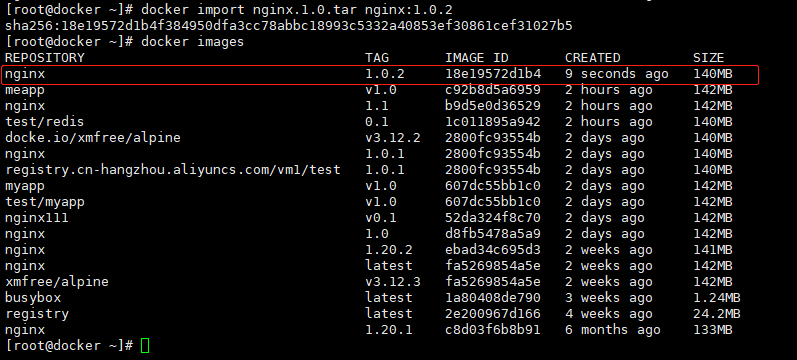Select image ID 18e19572d1b4
Viewport: 797px width, 360px height.
(493, 74)
